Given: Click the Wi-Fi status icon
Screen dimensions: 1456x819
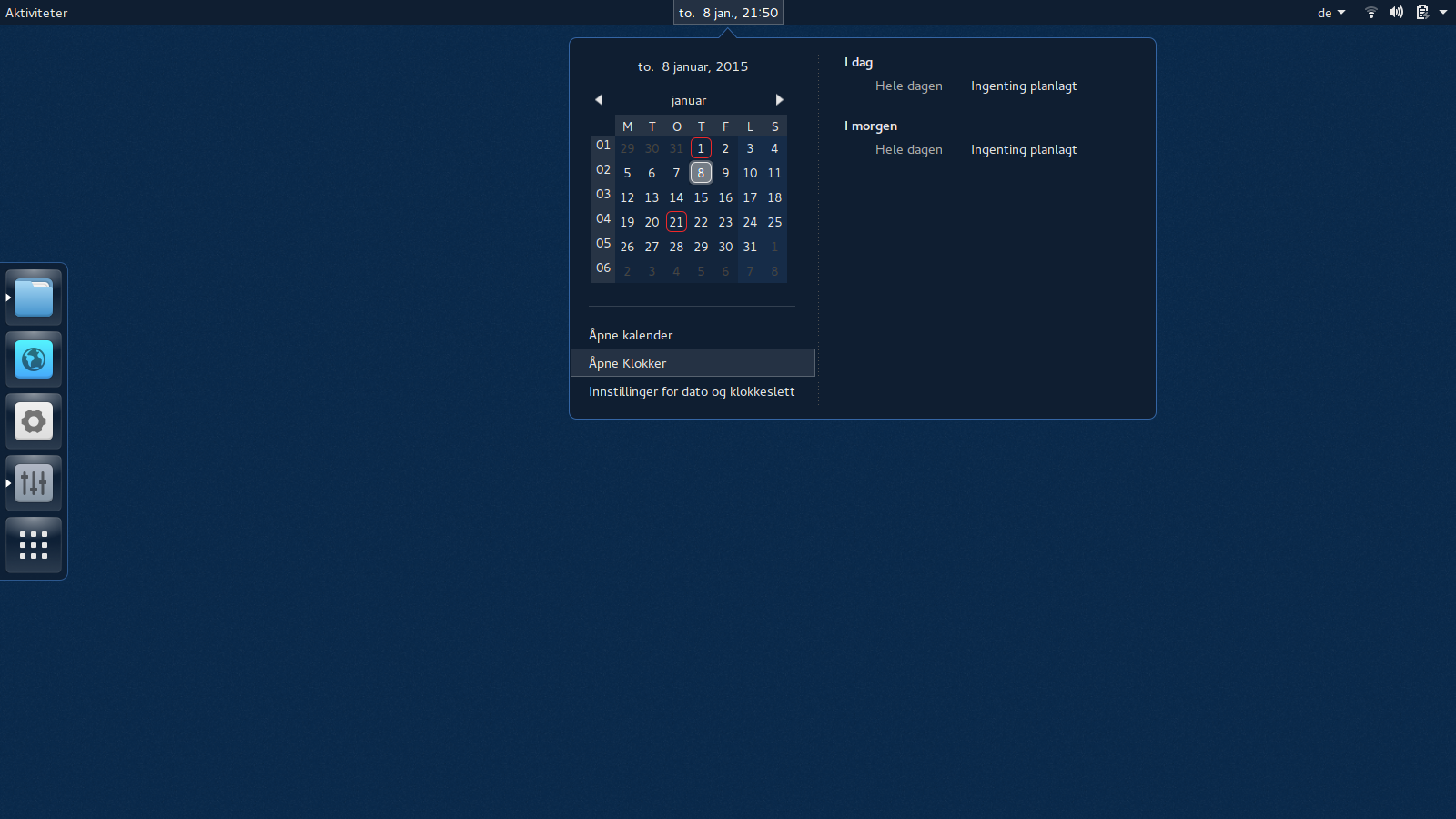Looking at the screenshot, I should point(1370,13).
